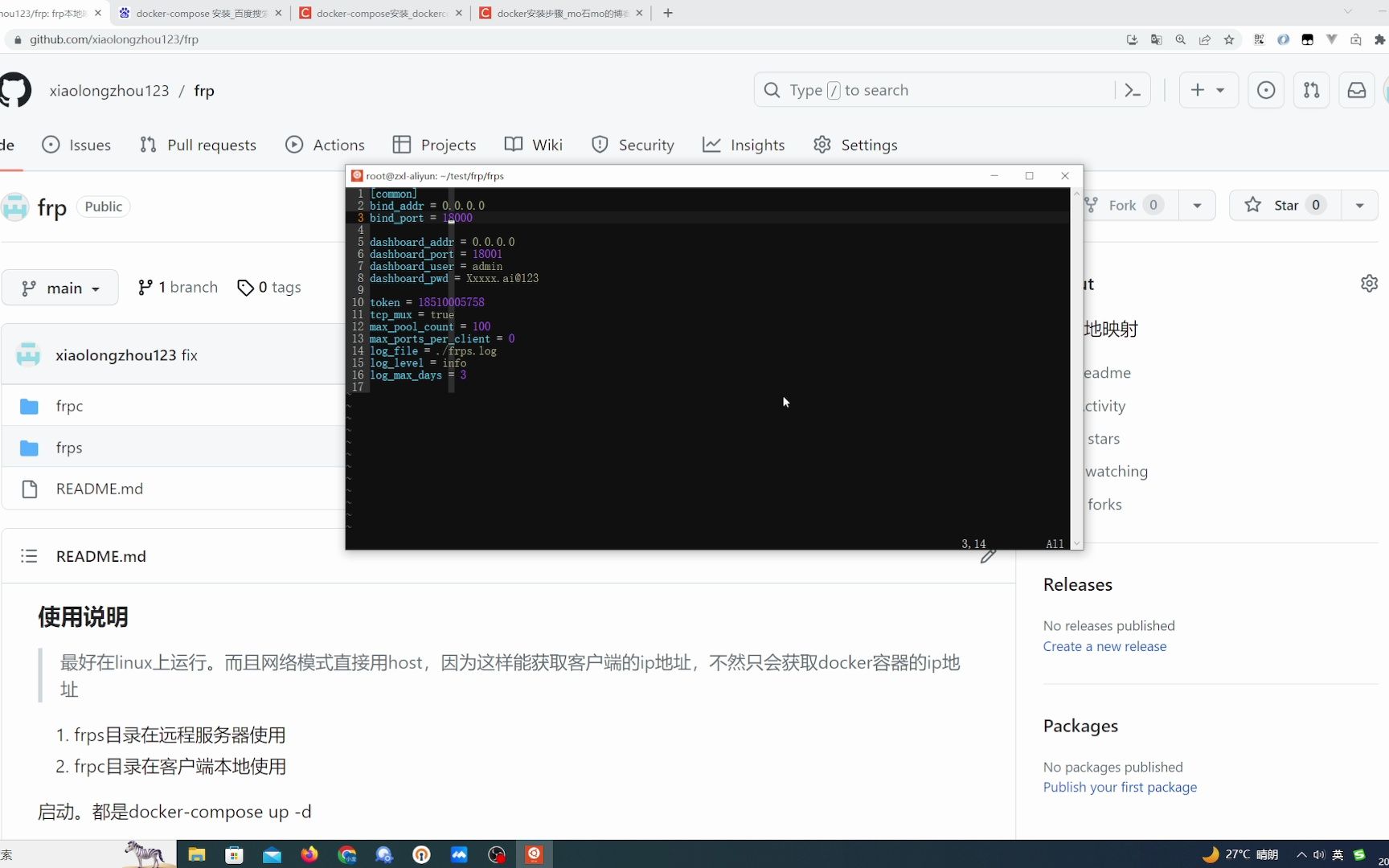
Task: Click the translate page icon in address bar
Action: pos(1156,39)
